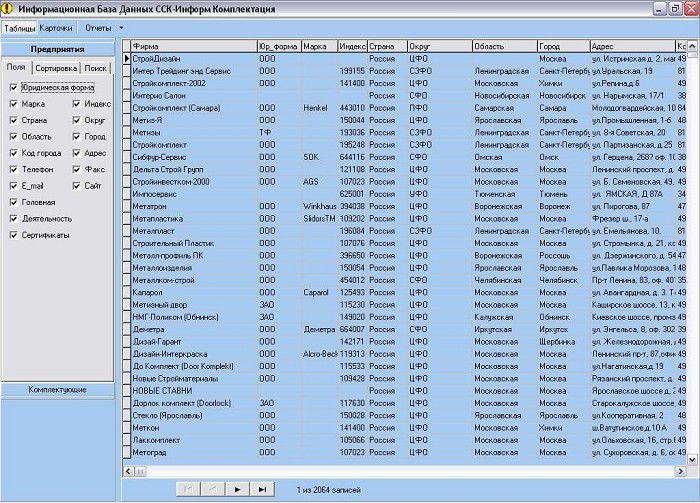Viewport: 700px width, 503px height.
Task: Open the Отчеты dropdown arrow
Action: pos(121,28)
